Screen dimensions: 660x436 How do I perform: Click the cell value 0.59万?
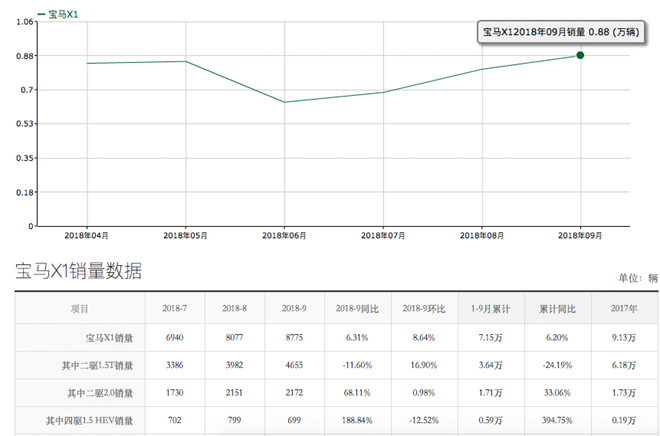click(490, 420)
